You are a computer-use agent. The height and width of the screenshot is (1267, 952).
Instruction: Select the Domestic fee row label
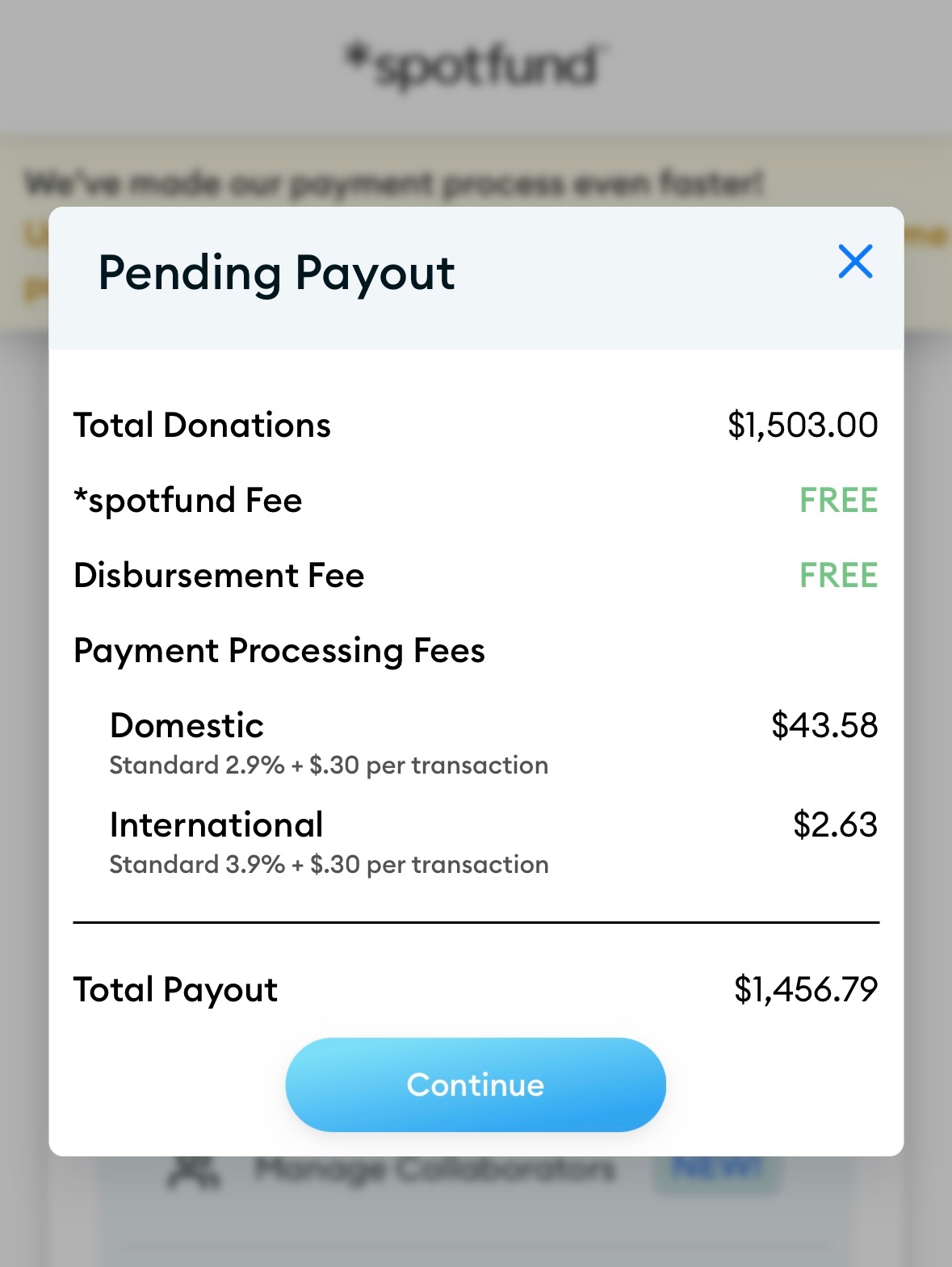[187, 726]
